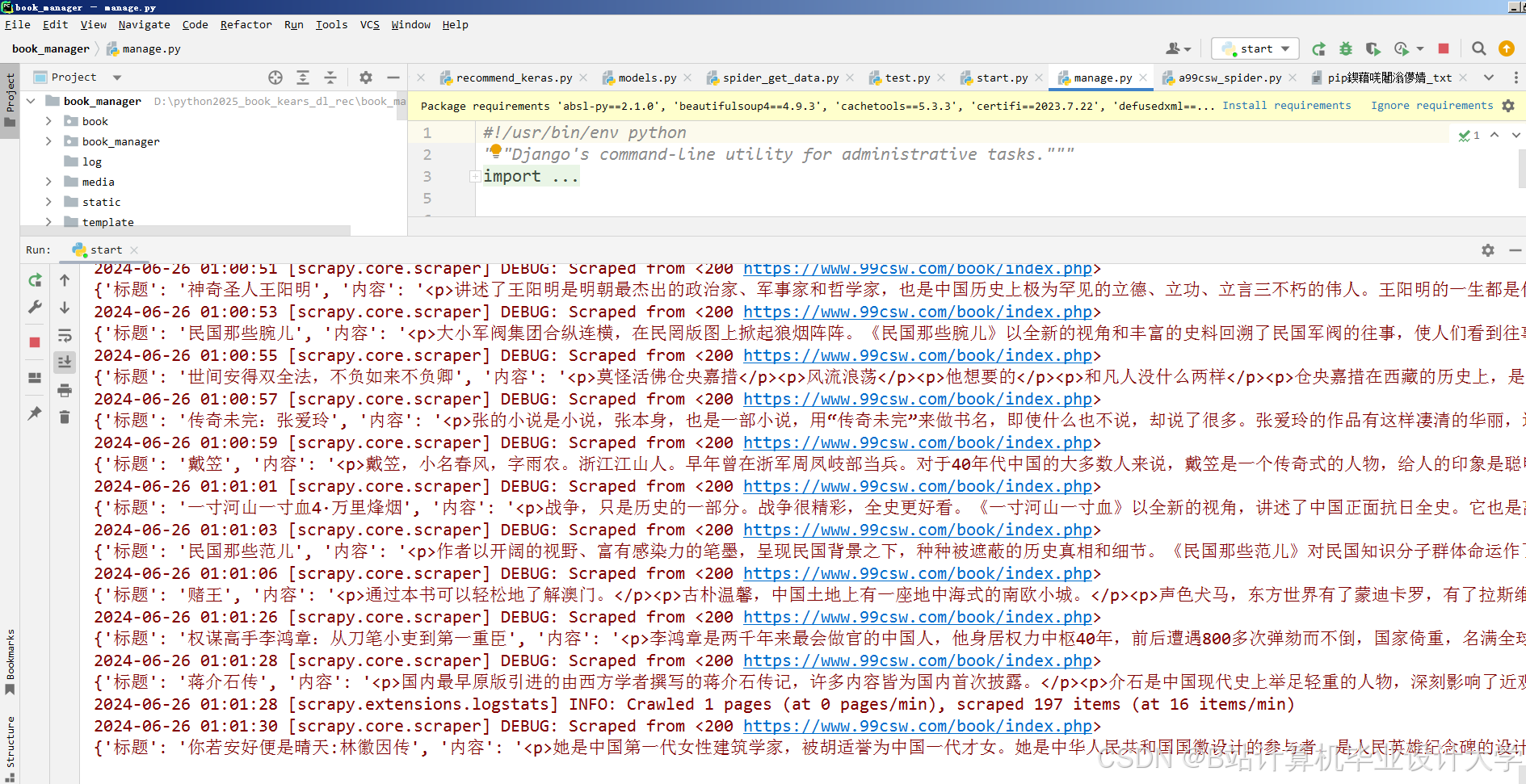Open the Refactor menu
Image resolution: width=1526 pixels, height=784 pixels.
click(246, 24)
